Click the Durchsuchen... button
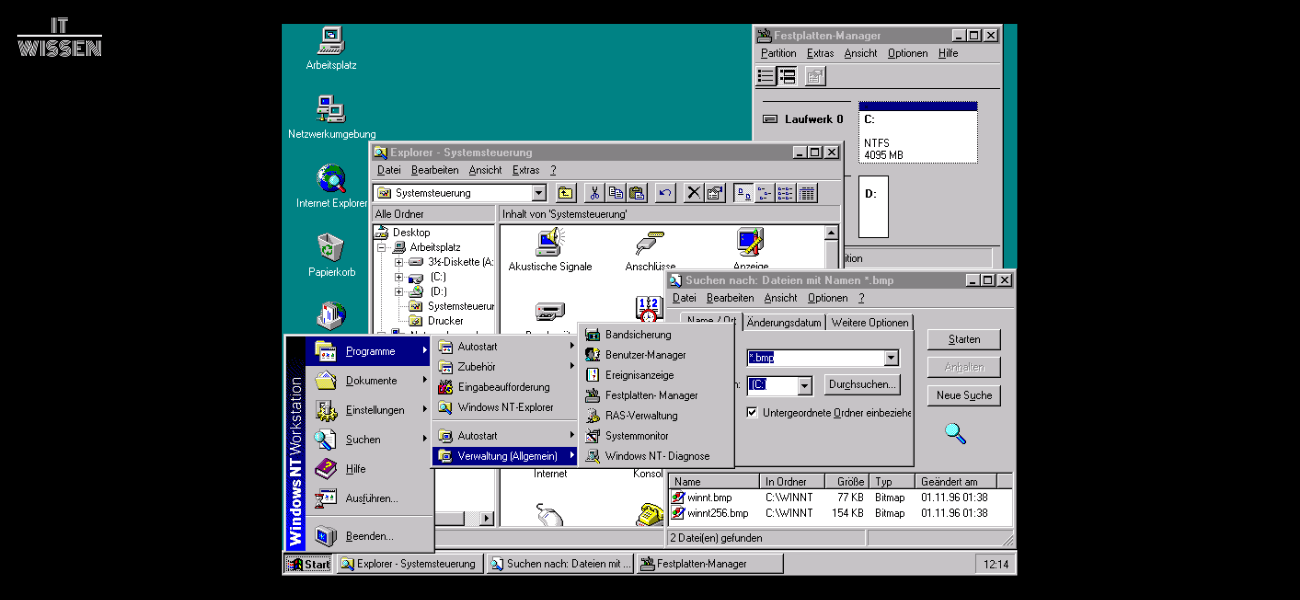This screenshot has width=1300, height=600. (862, 384)
